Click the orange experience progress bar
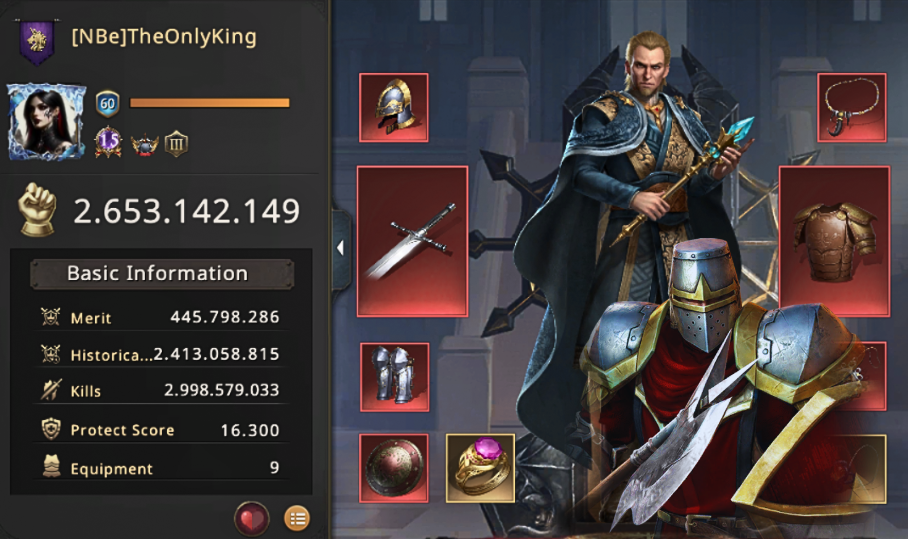Viewport: 908px width, 539px height. [x=210, y=103]
